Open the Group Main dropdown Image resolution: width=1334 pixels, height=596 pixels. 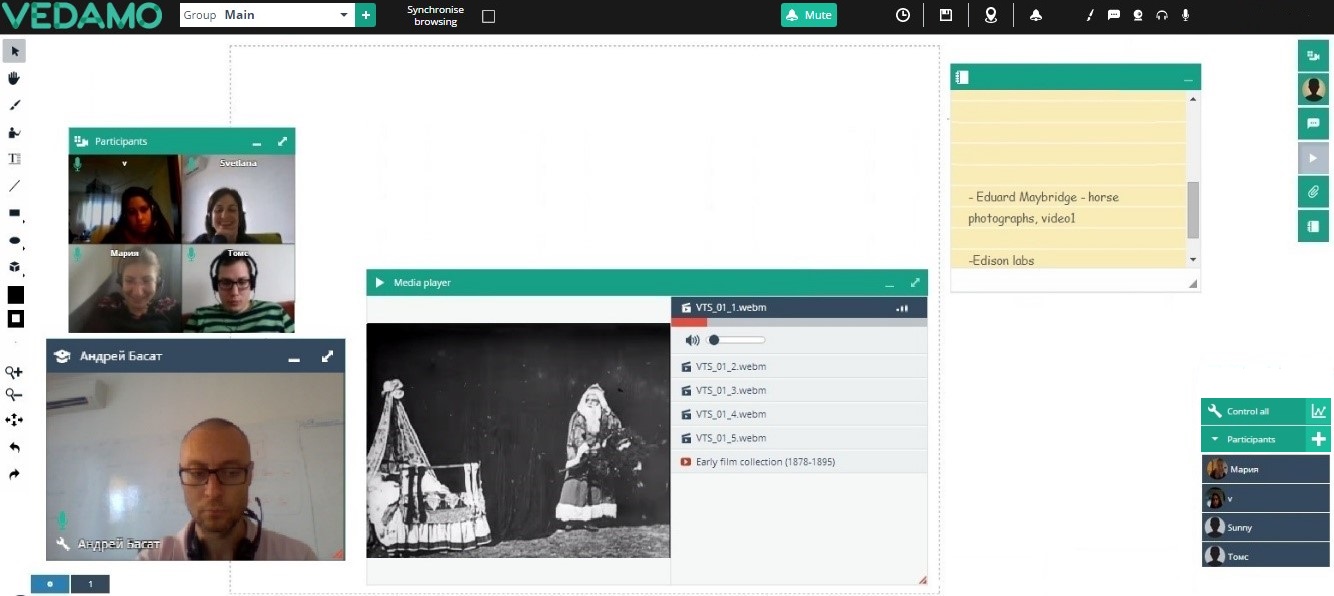click(x=267, y=15)
